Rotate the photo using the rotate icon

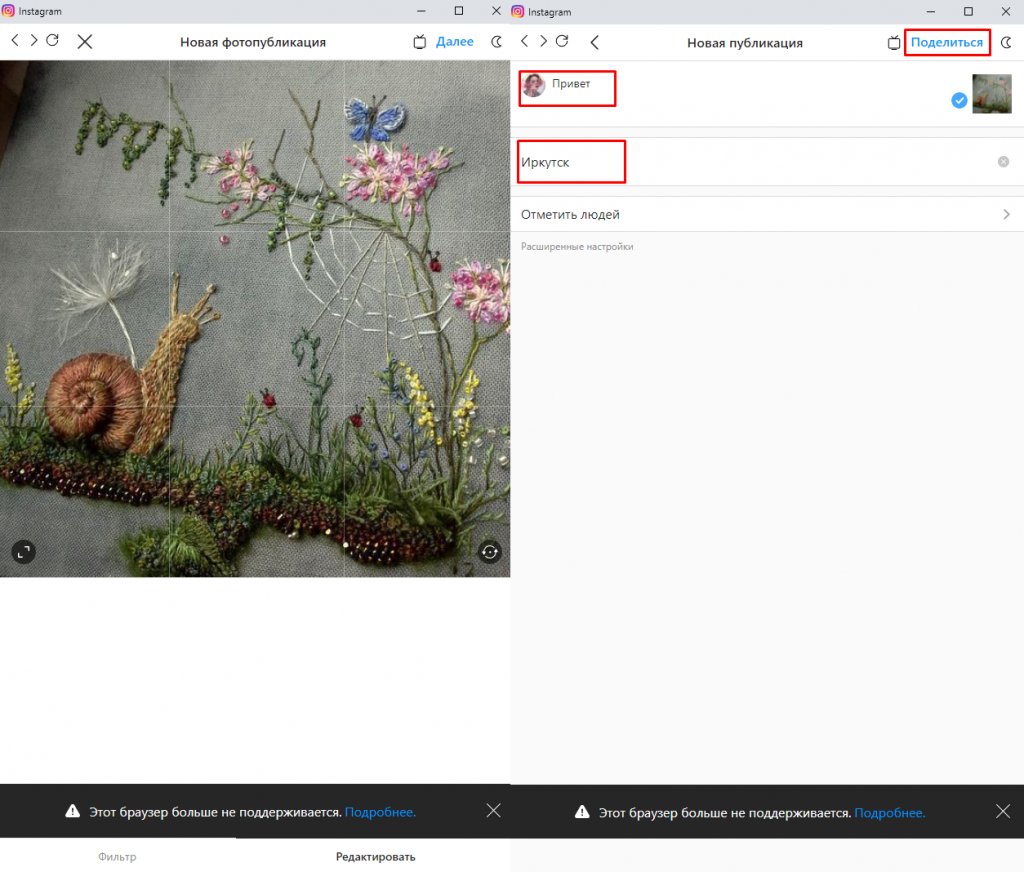[x=489, y=551]
